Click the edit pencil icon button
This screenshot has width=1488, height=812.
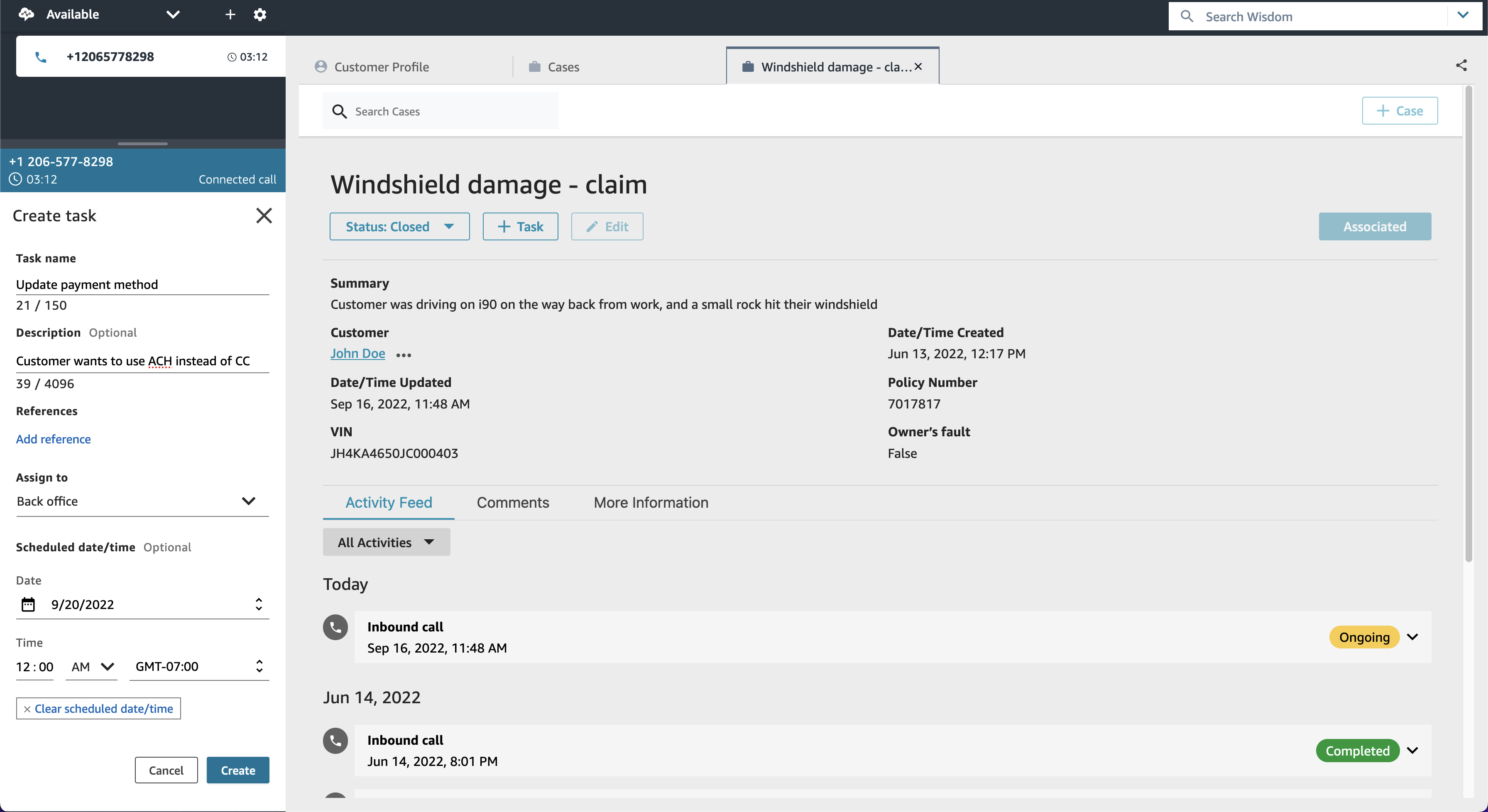[x=607, y=226]
